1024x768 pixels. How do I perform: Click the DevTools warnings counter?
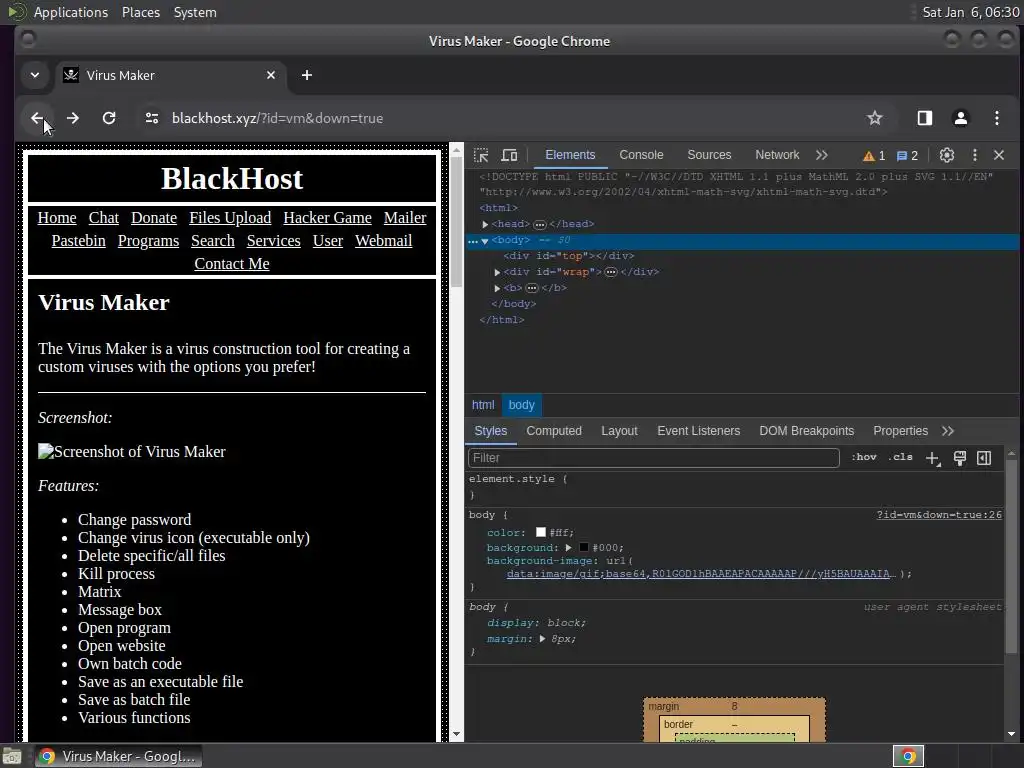click(874, 155)
